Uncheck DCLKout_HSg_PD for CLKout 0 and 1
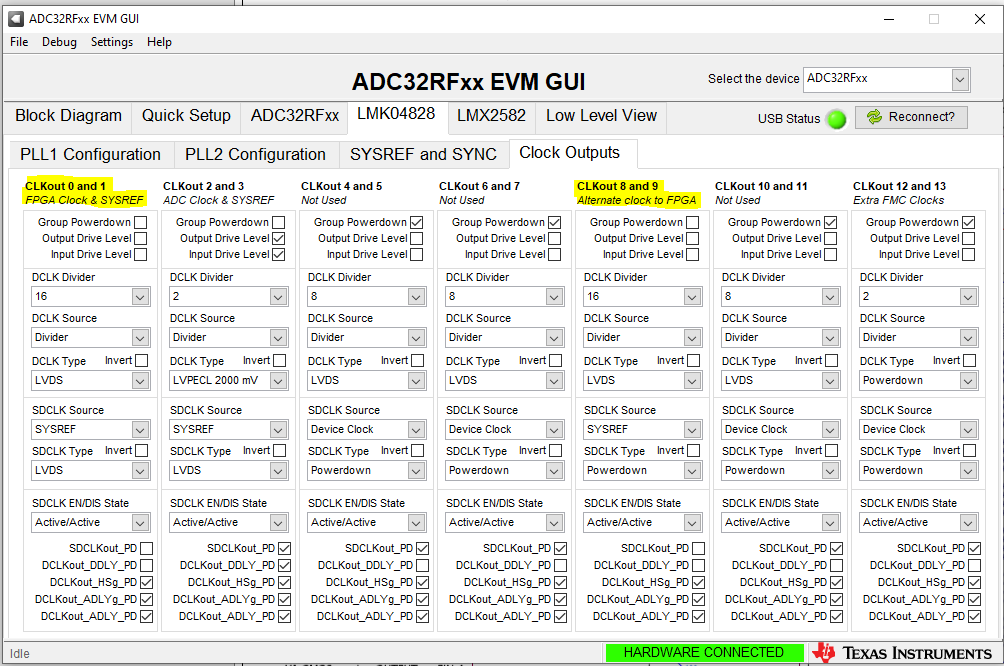Screen dimensions: 1004x666 147,583
